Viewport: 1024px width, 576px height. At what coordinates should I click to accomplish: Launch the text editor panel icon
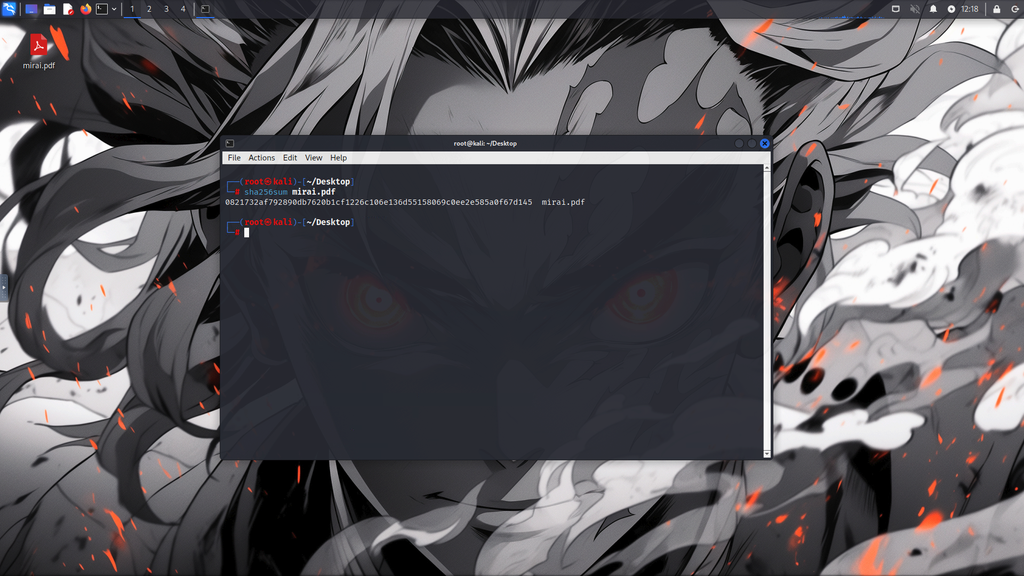tap(68, 9)
